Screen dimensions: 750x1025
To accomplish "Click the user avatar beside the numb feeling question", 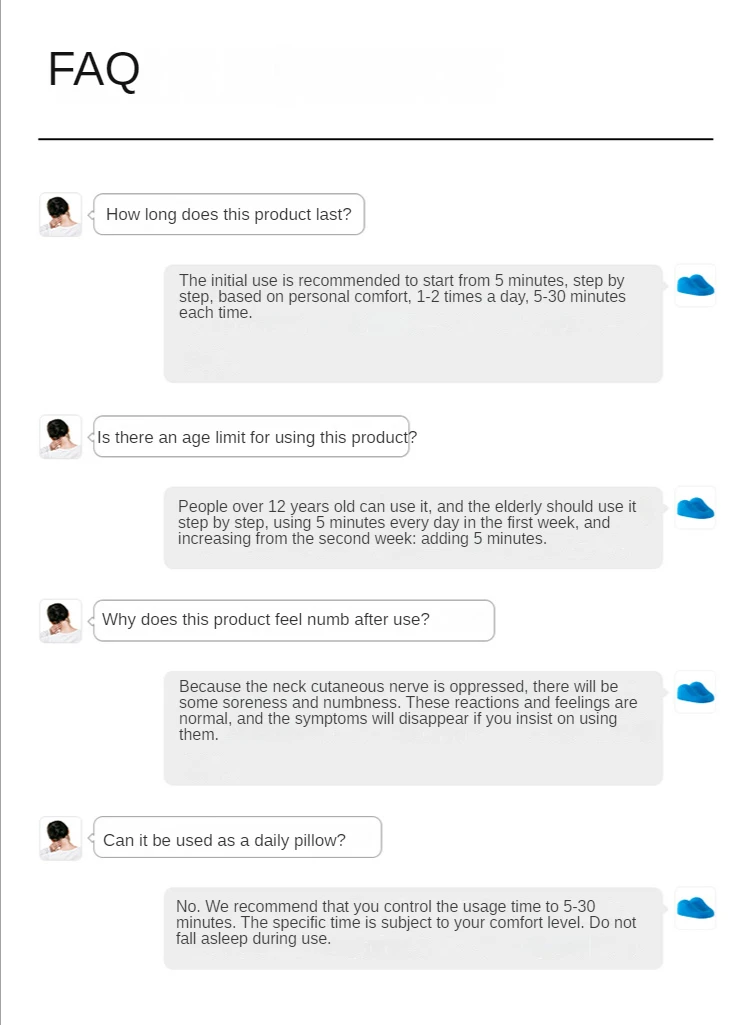I will [60, 621].
